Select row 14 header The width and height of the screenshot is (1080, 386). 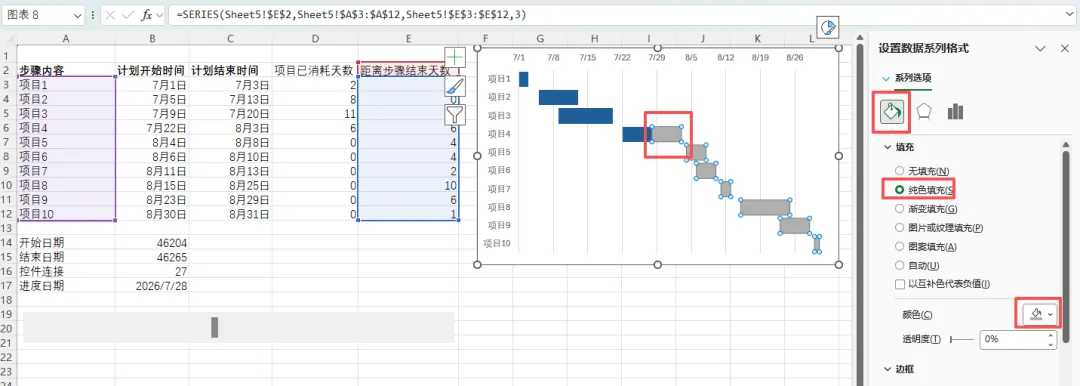point(8,242)
